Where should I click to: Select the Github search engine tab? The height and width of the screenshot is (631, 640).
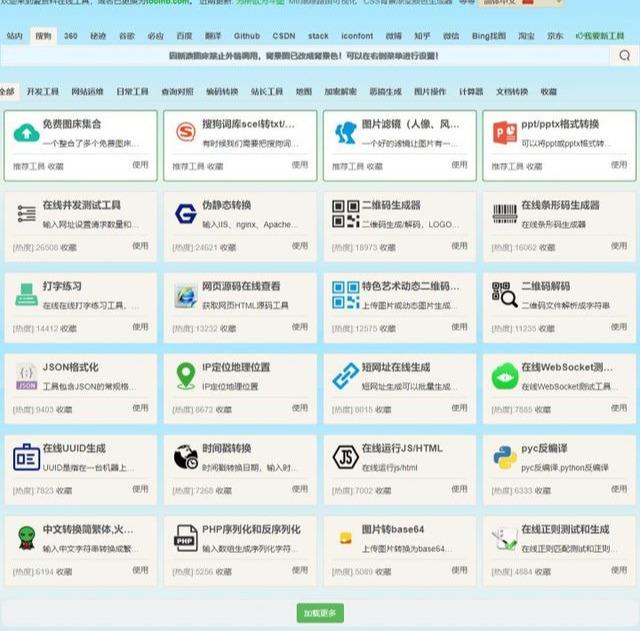click(247, 36)
